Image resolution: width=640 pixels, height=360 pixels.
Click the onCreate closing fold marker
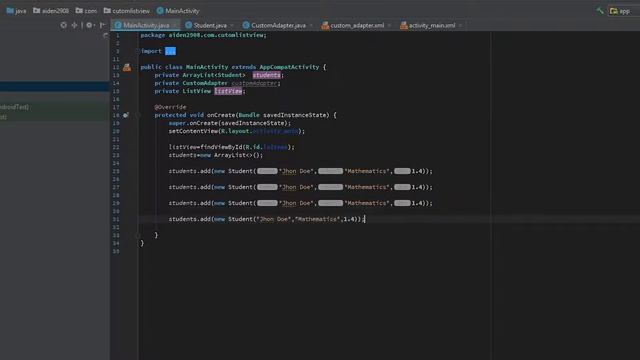[x=138, y=235]
